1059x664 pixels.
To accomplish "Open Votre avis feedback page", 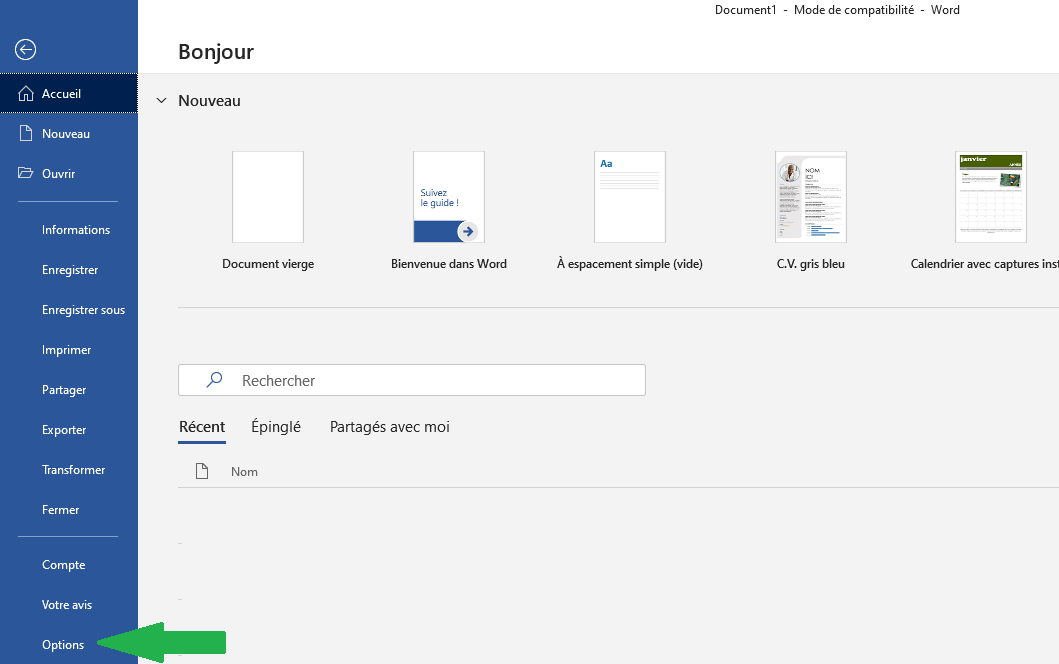I will pyautogui.click(x=69, y=604).
